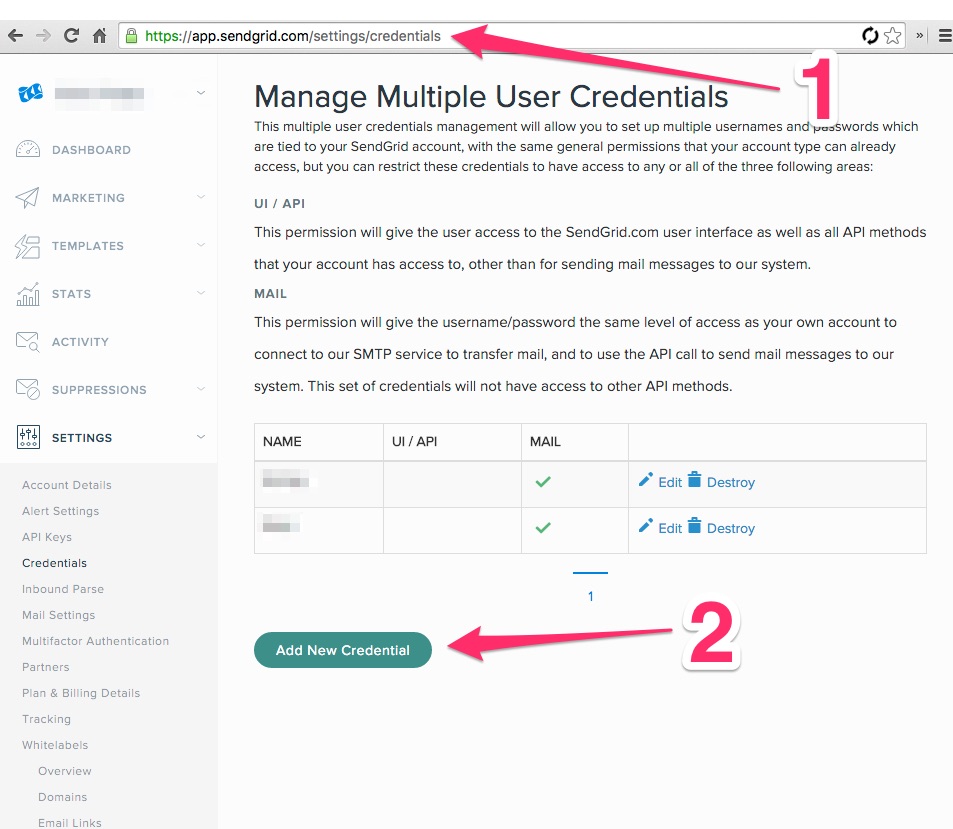Open API Keys settings page
Screen dimensions: 953x829
coord(47,537)
